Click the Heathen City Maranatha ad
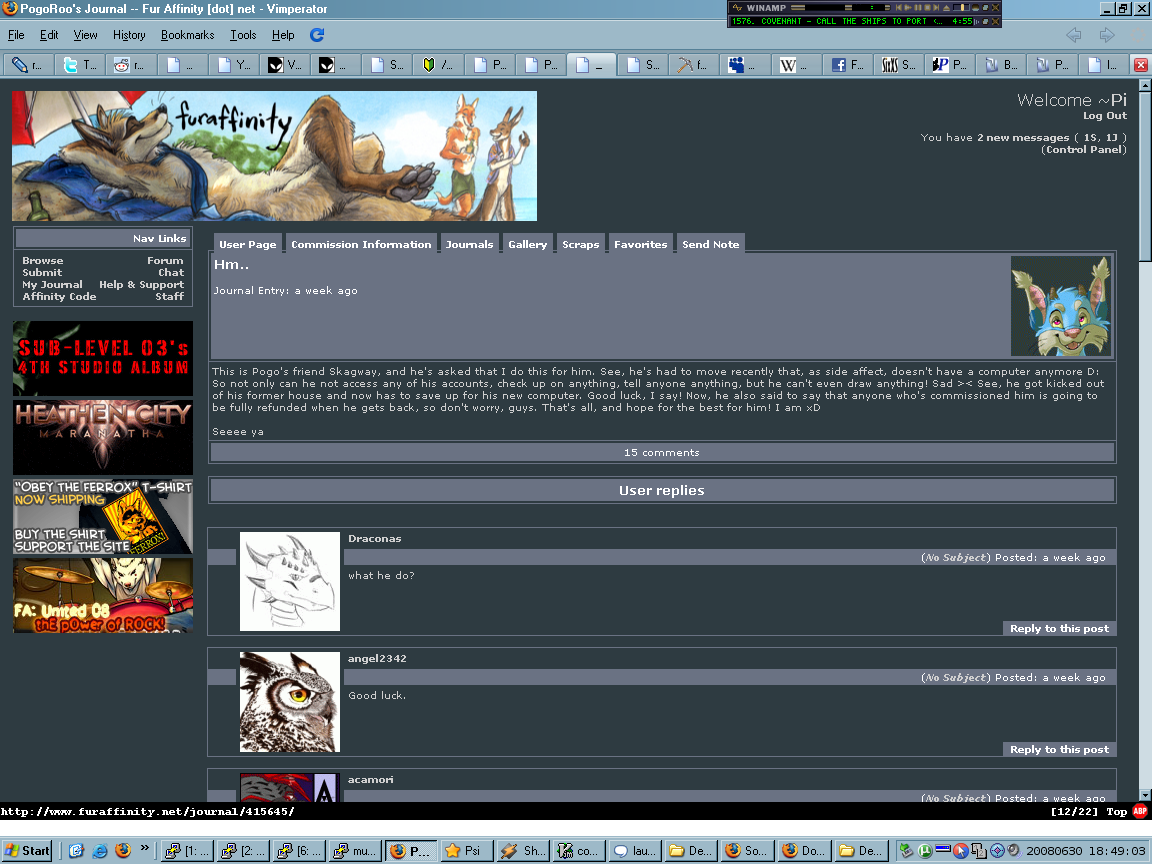Screen dimensions: 1152x864 point(103,437)
